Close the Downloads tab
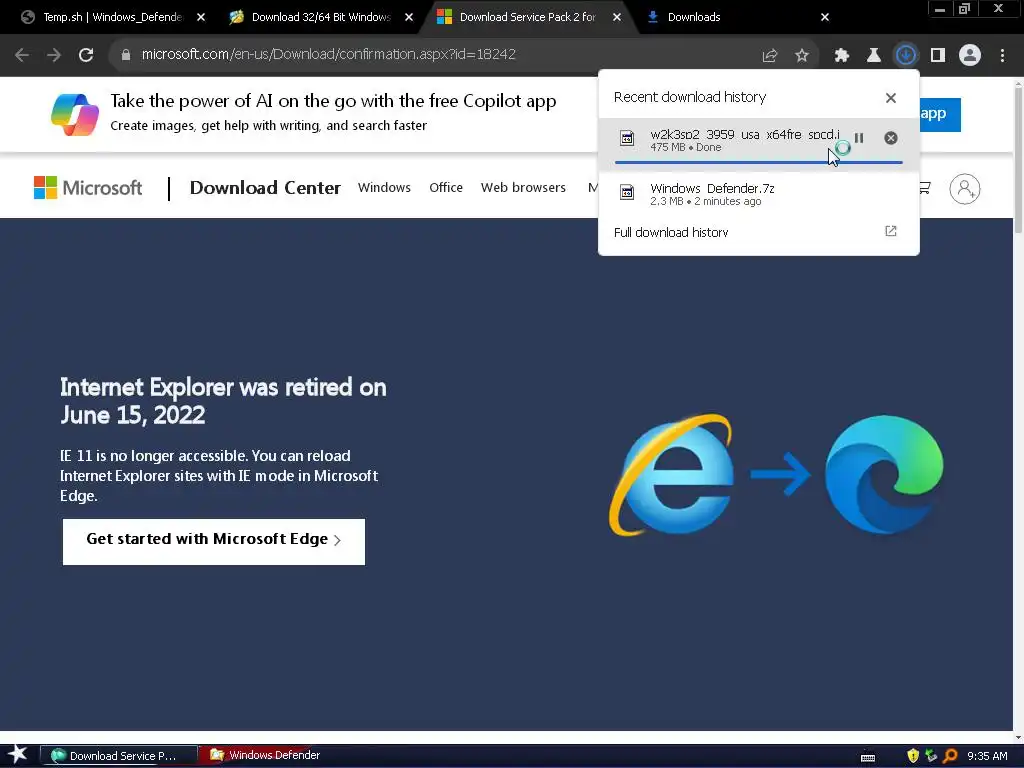The image size is (1024, 768). point(825,18)
